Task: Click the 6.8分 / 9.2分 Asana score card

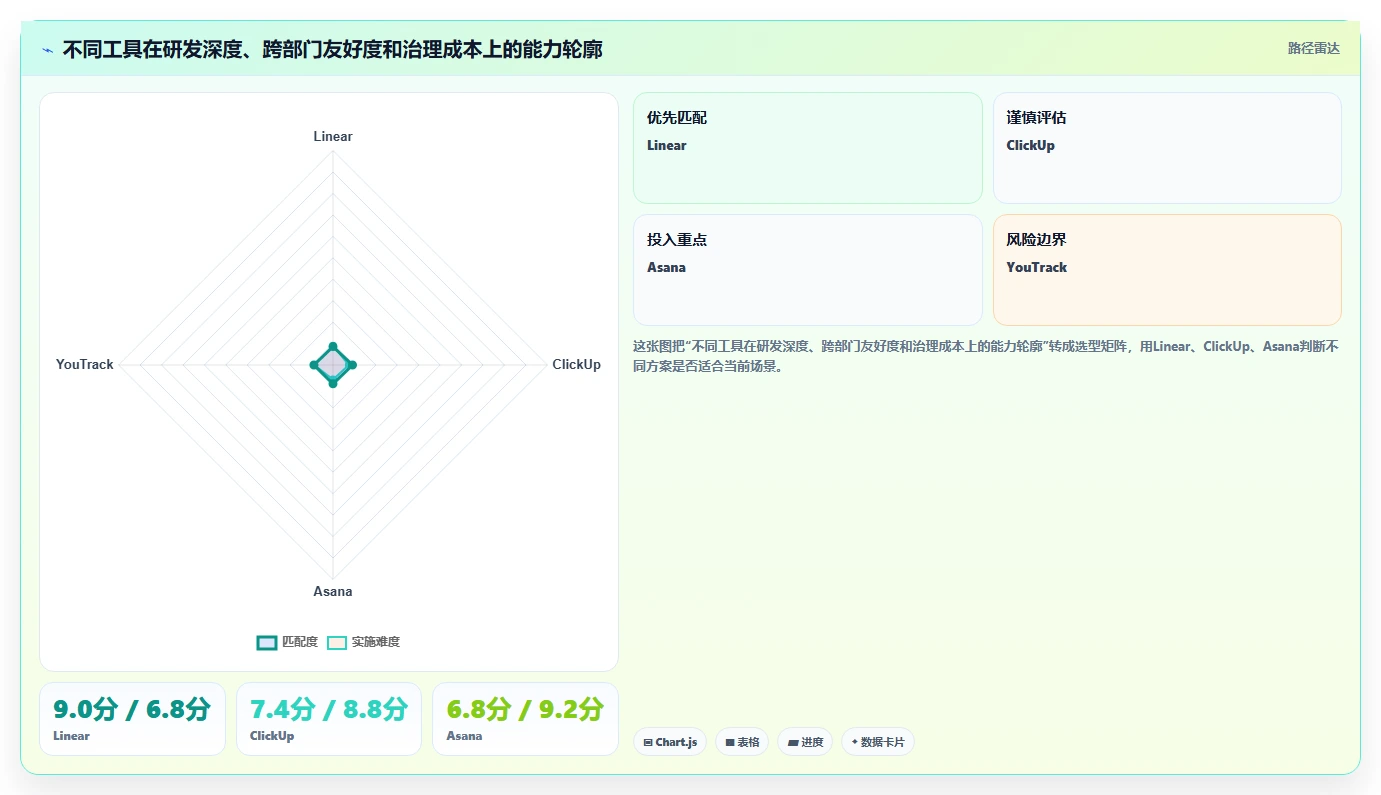Action: point(525,719)
